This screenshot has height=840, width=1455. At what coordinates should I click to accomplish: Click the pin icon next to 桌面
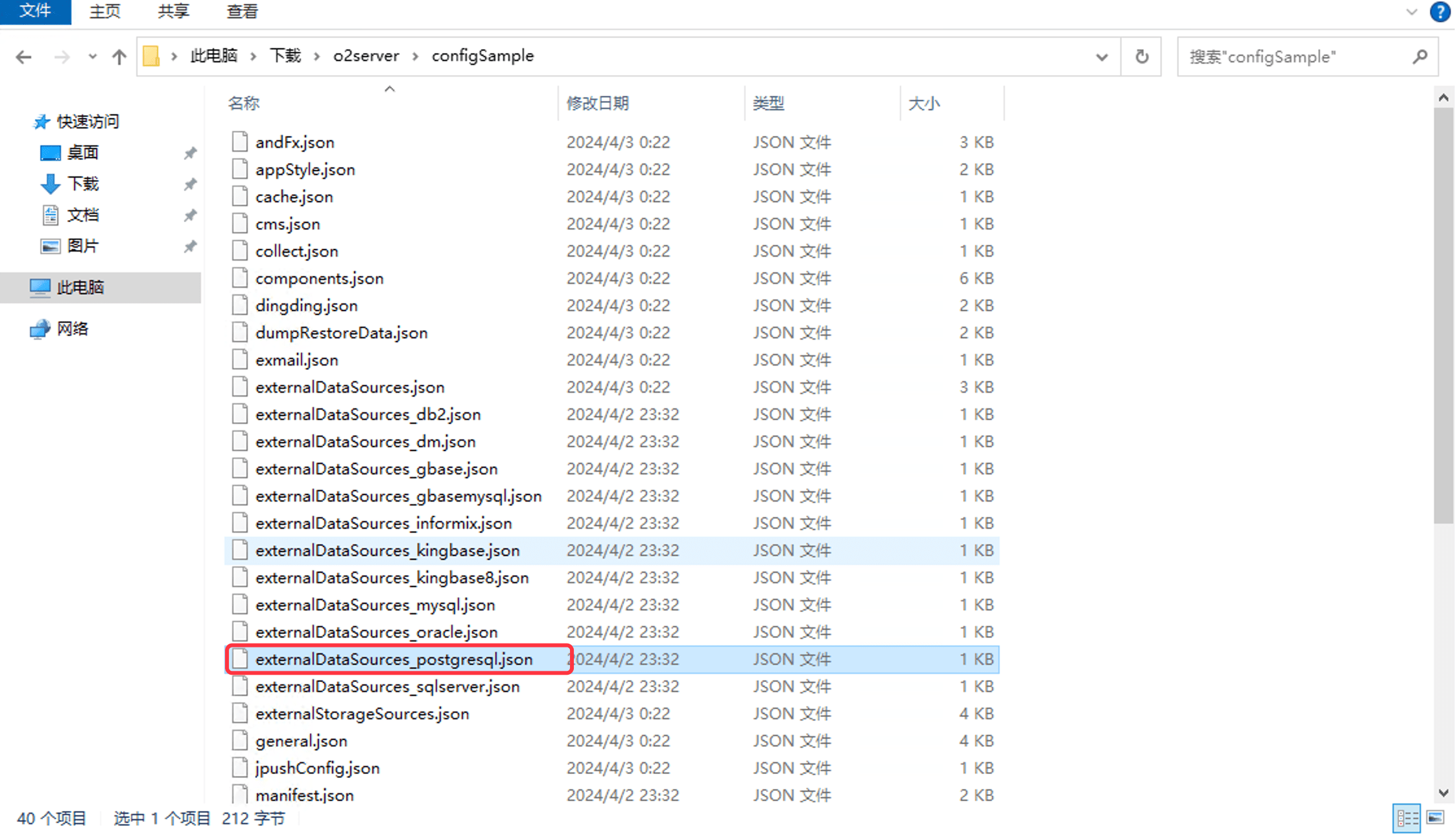tap(190, 153)
